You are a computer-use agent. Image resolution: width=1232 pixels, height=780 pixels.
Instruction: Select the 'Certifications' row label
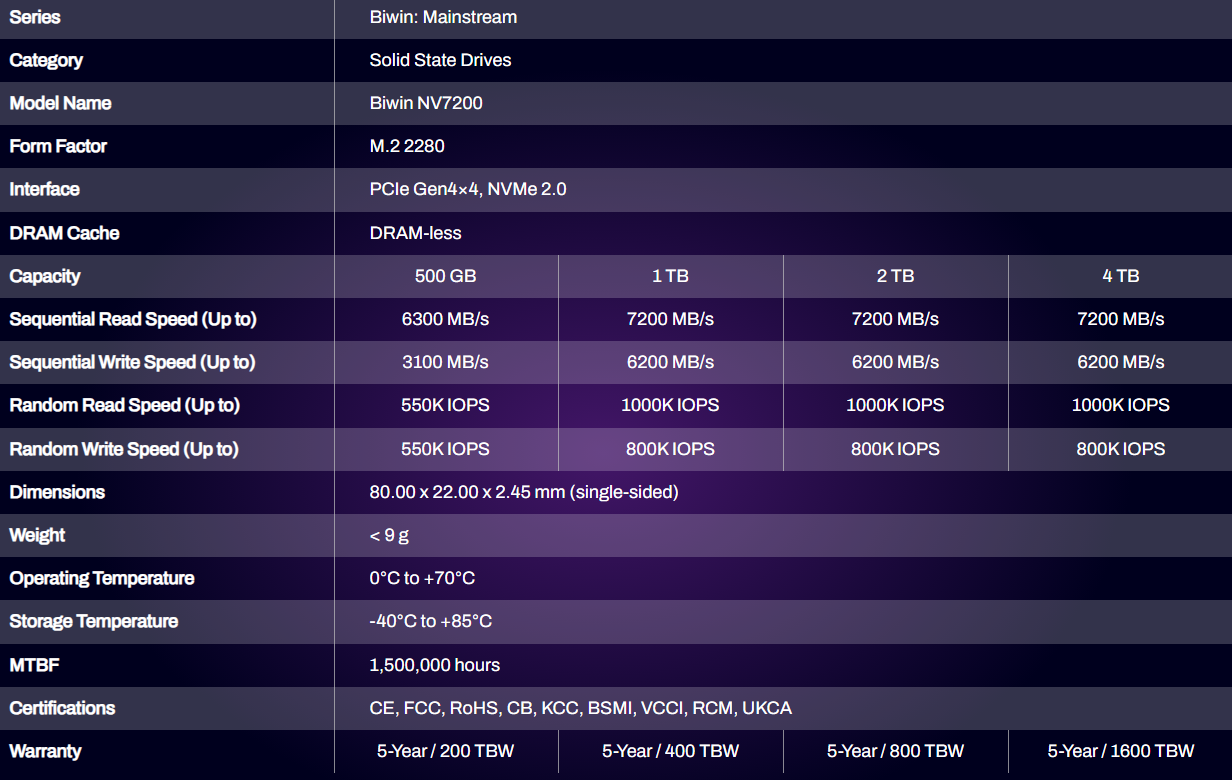(x=62, y=708)
